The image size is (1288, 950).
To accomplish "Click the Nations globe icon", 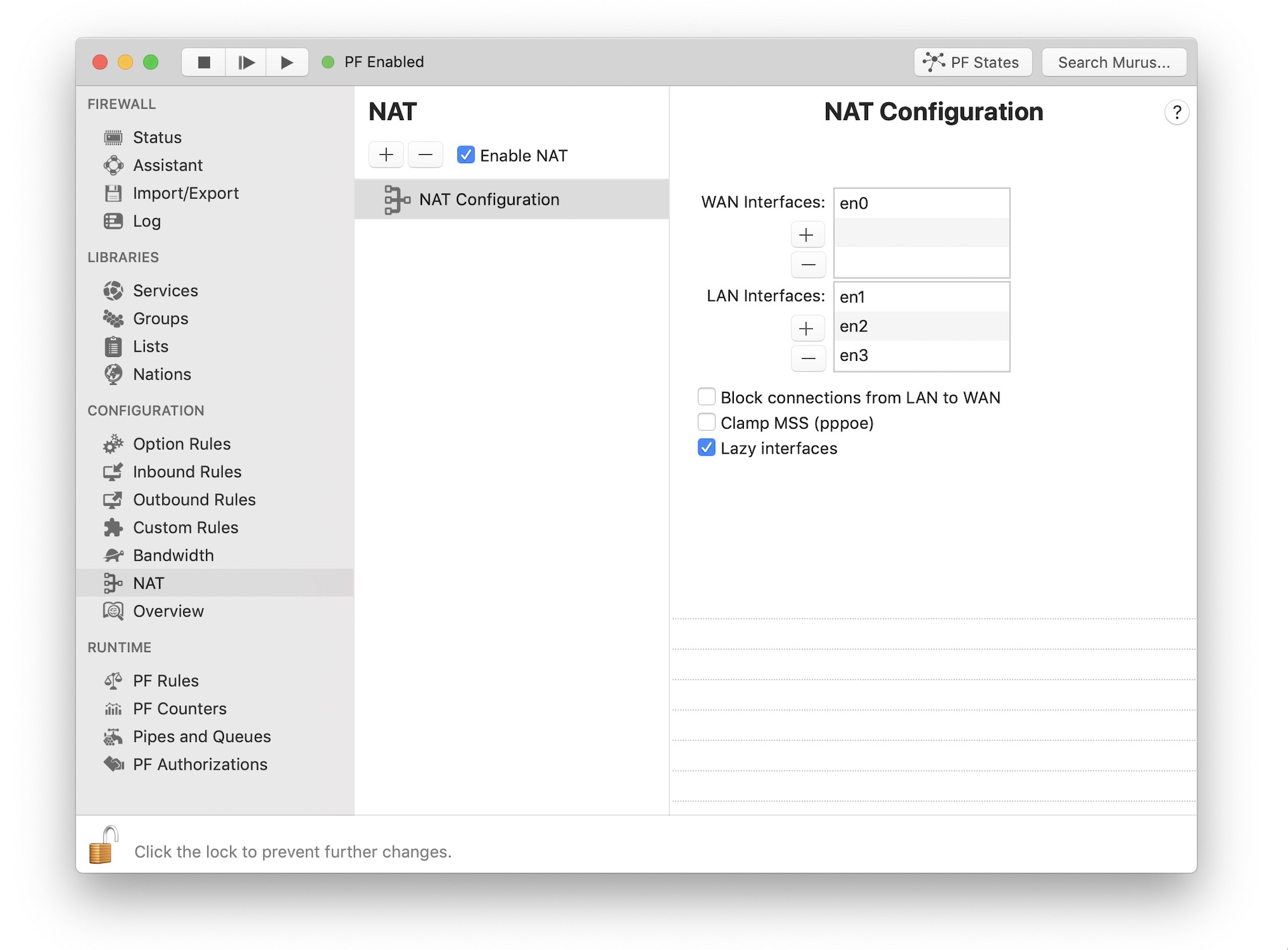I will (113, 374).
